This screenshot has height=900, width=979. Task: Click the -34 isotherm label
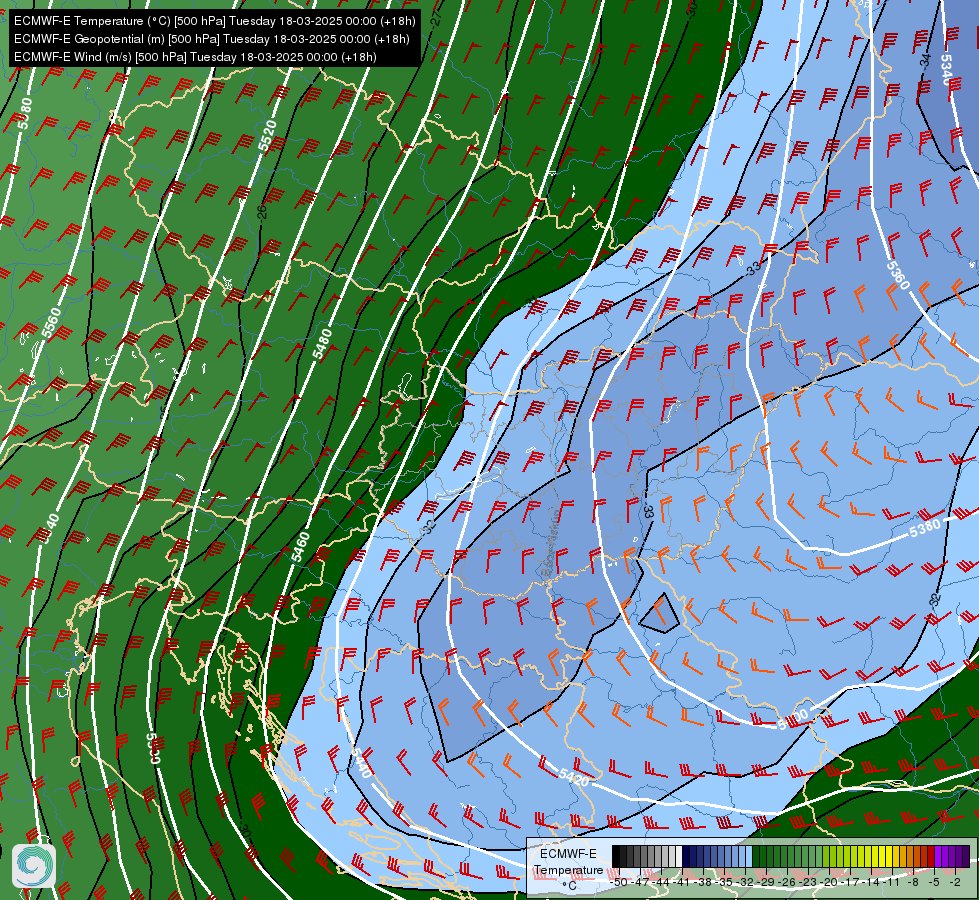pyautogui.click(x=926, y=61)
